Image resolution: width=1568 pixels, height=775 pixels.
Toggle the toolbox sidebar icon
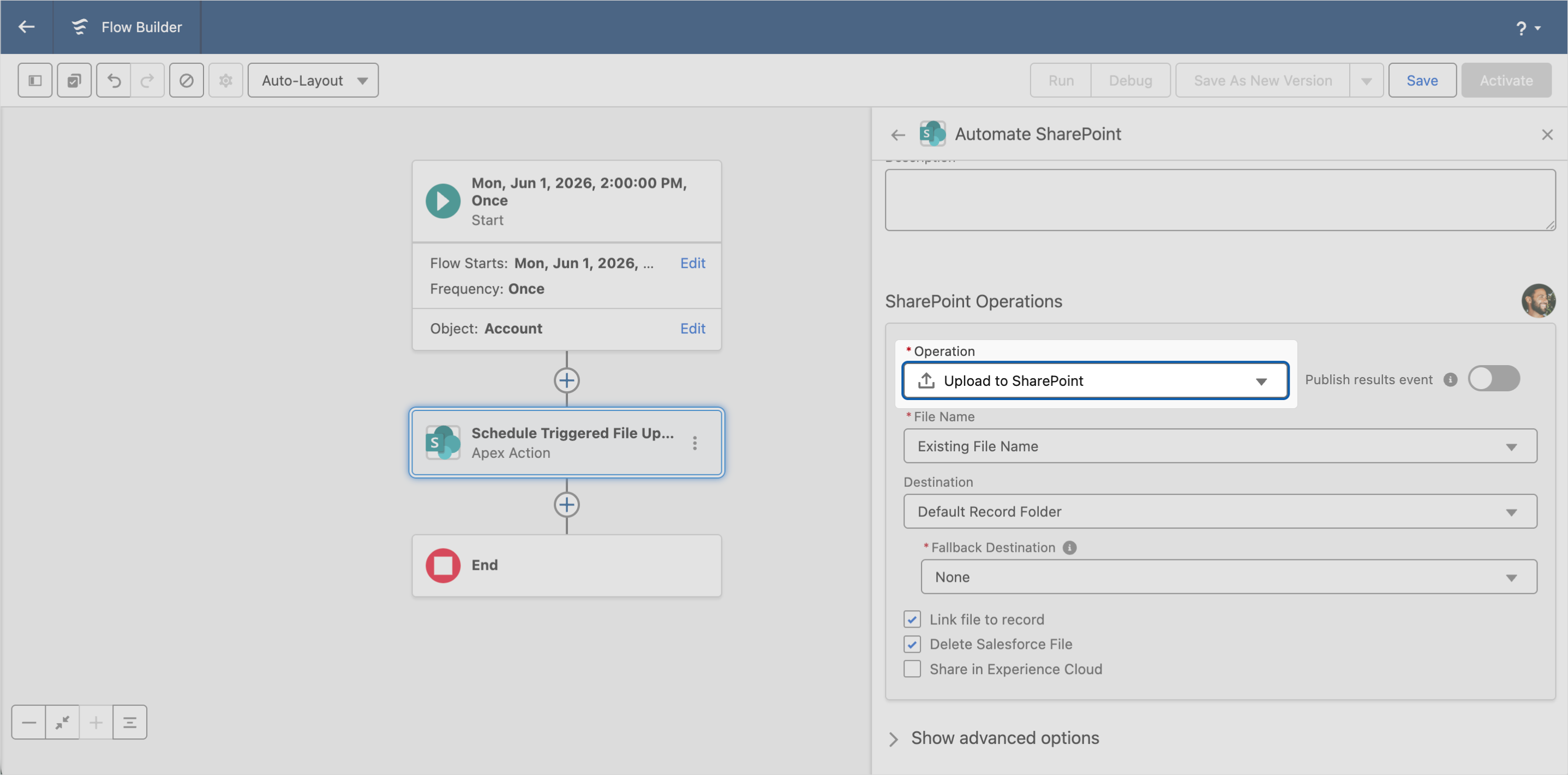click(x=35, y=80)
